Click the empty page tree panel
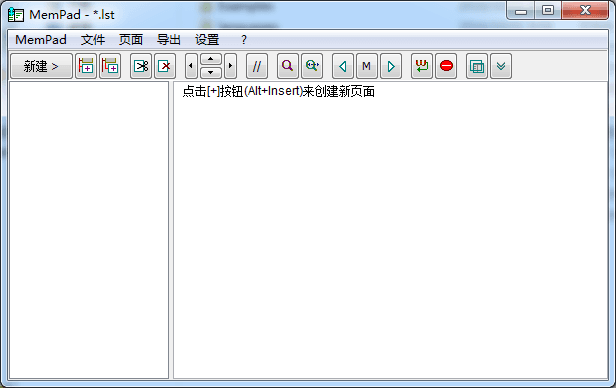Viewport: 616px width, 388px height. (89, 230)
